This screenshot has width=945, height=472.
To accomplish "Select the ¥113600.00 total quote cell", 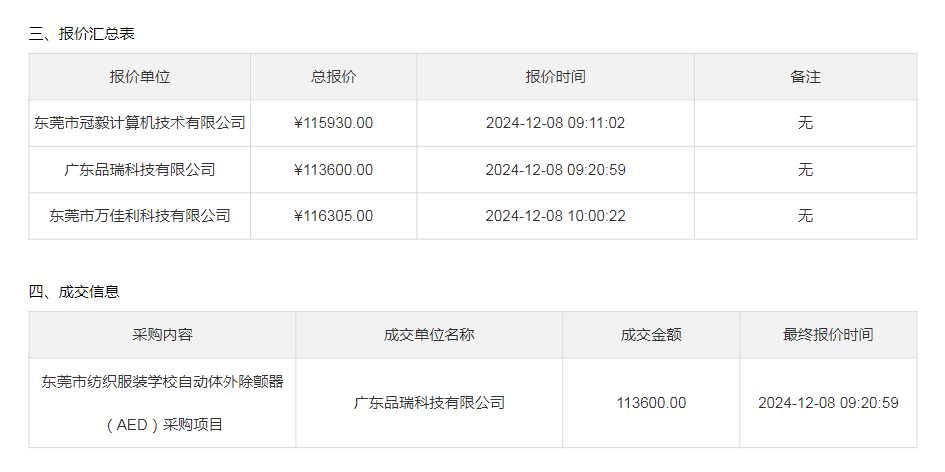I will coord(333,170).
